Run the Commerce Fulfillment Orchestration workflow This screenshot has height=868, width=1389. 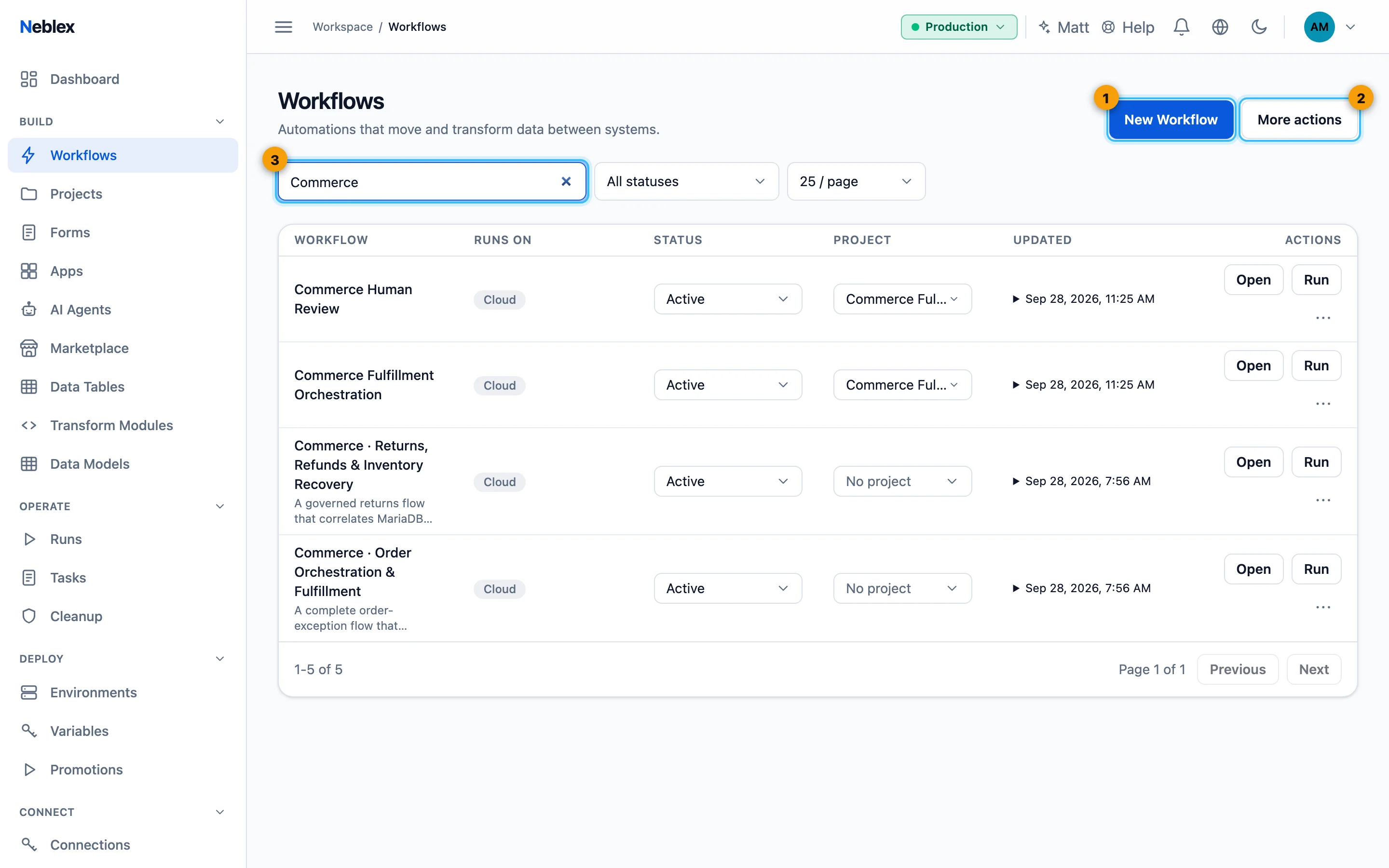pyautogui.click(x=1316, y=366)
